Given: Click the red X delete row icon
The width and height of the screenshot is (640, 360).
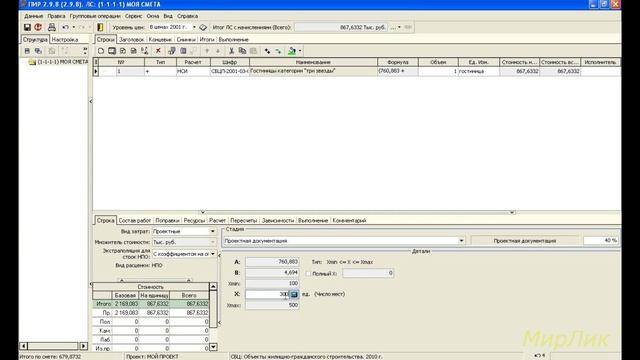Looking at the screenshot, I should pyautogui.click(x=158, y=51).
